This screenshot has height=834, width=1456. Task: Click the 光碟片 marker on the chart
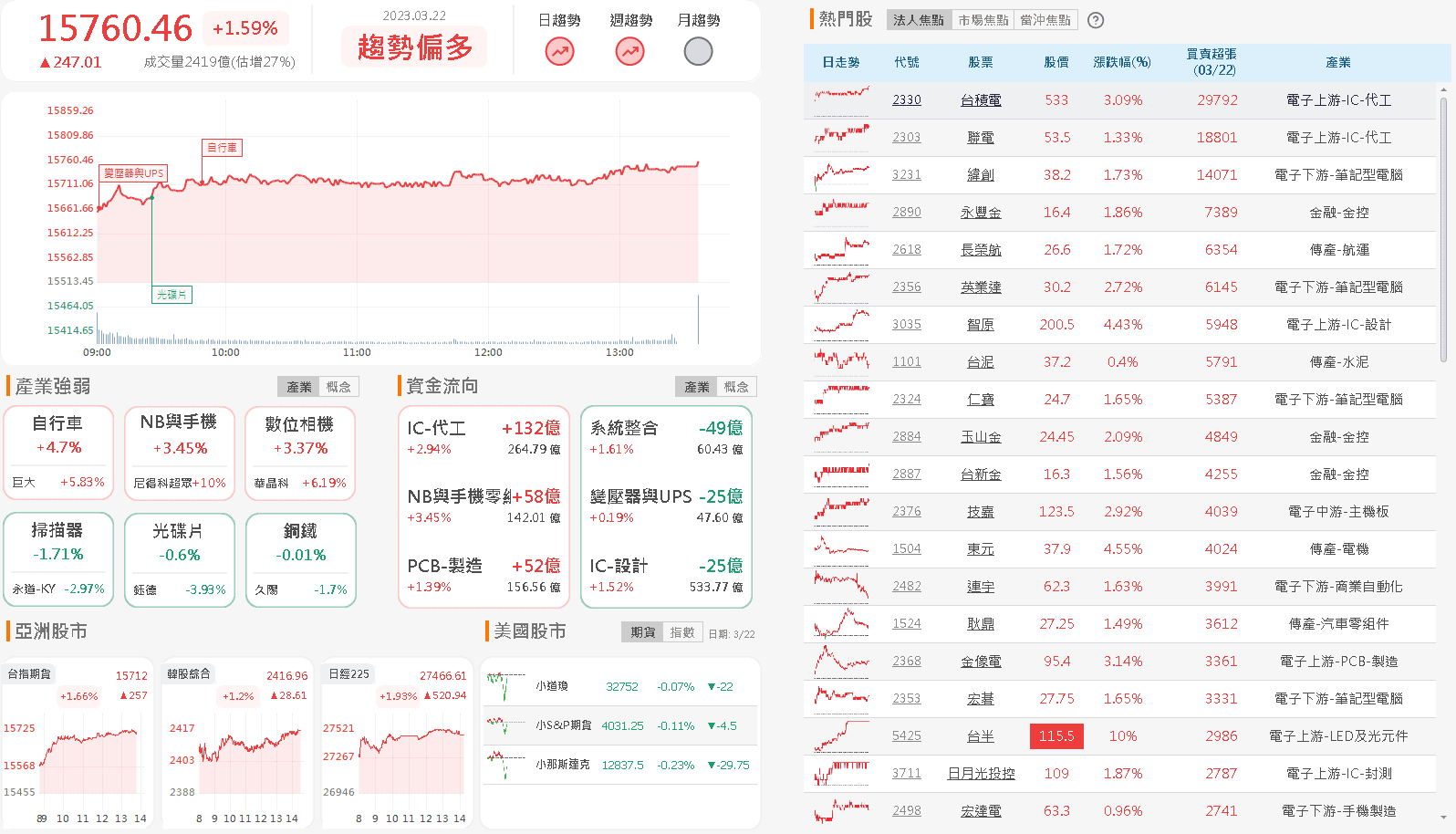[172, 295]
